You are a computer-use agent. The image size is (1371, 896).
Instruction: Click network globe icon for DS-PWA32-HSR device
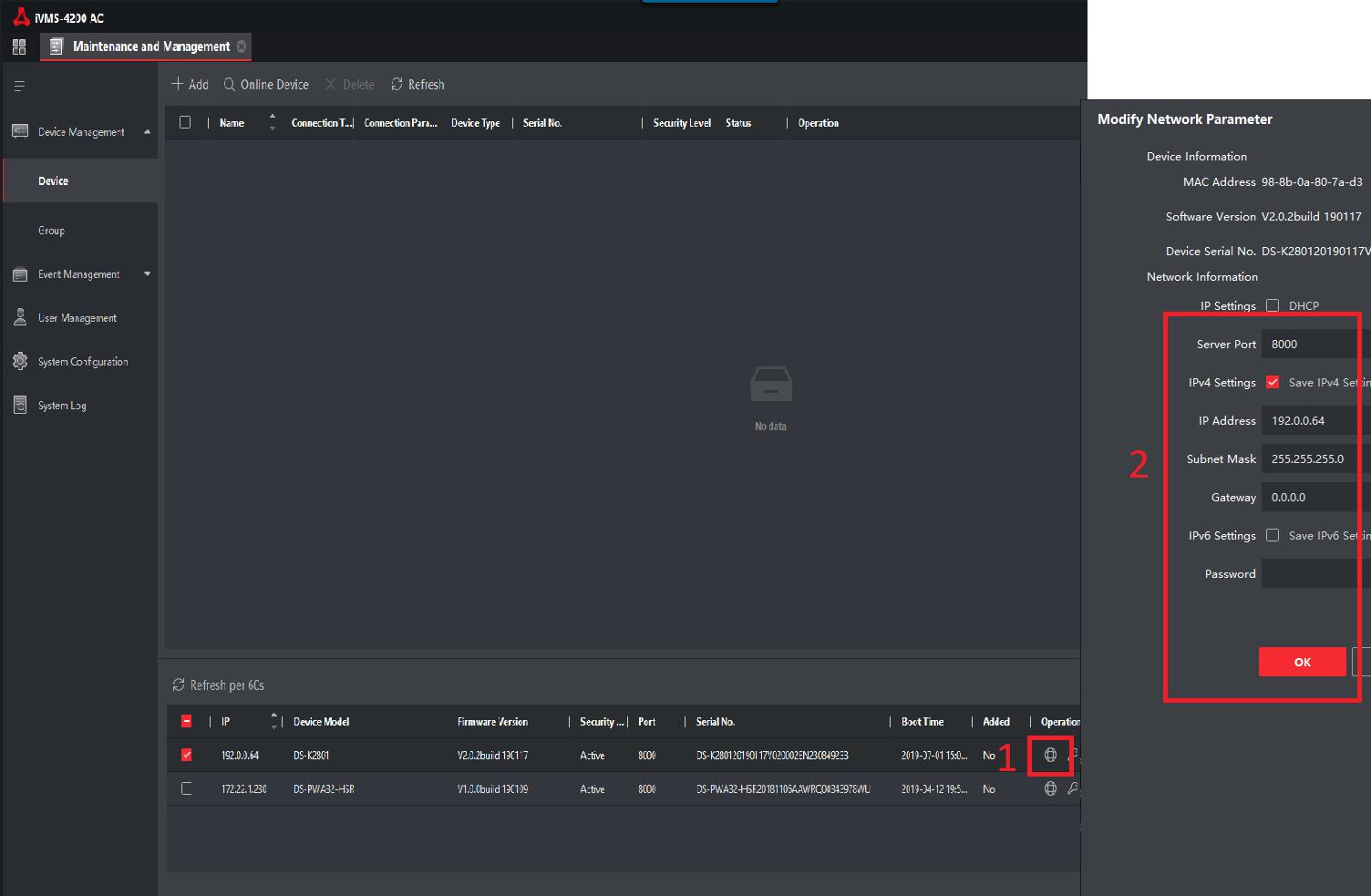click(x=1050, y=789)
